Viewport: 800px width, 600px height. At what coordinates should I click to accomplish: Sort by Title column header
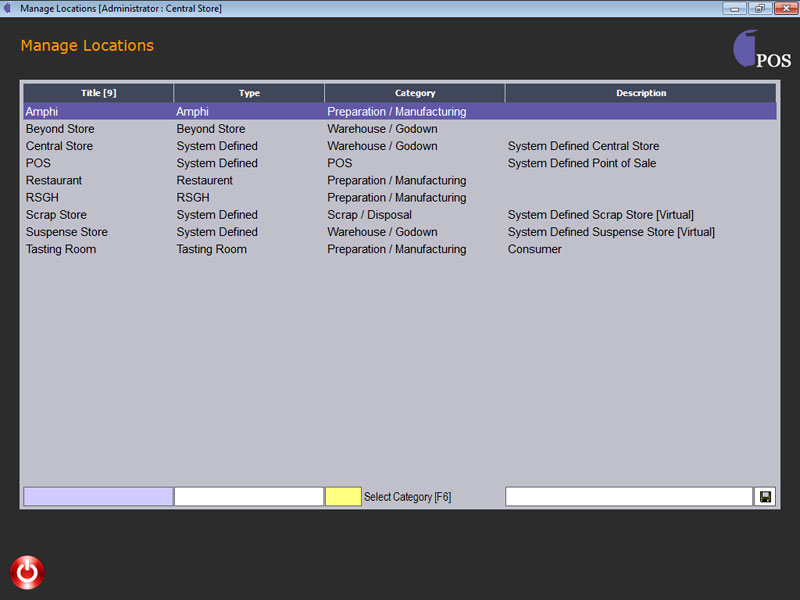[x=98, y=93]
